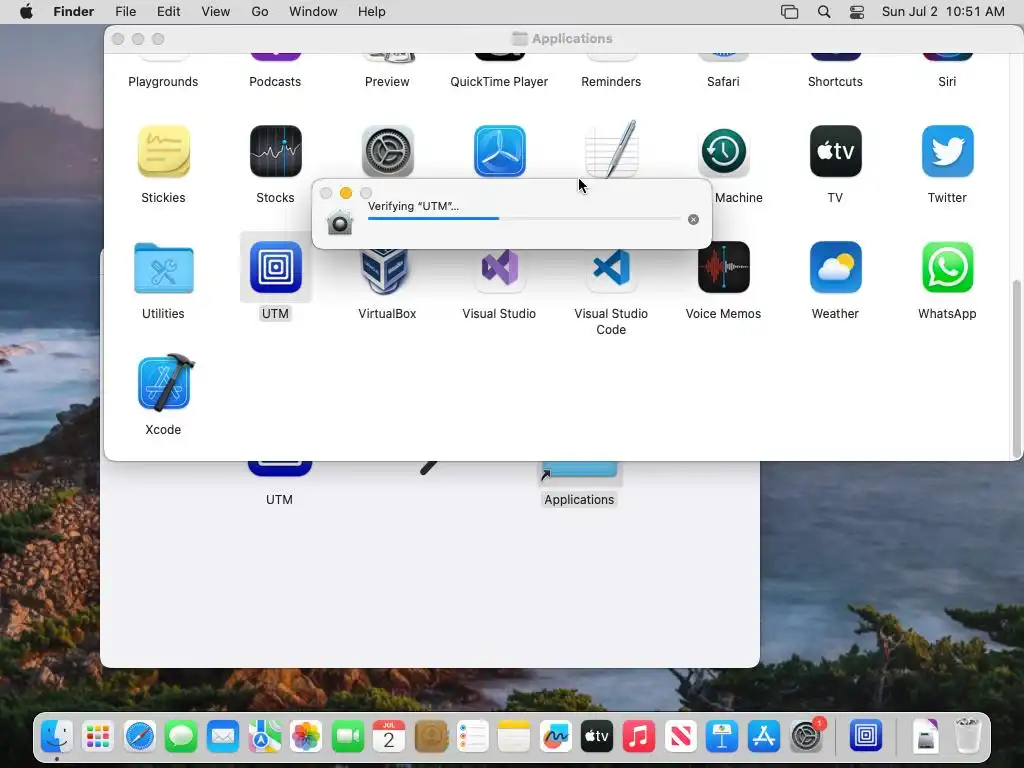Open Safari from the Dock
Screen dimensions: 1024x768
pos(140,737)
